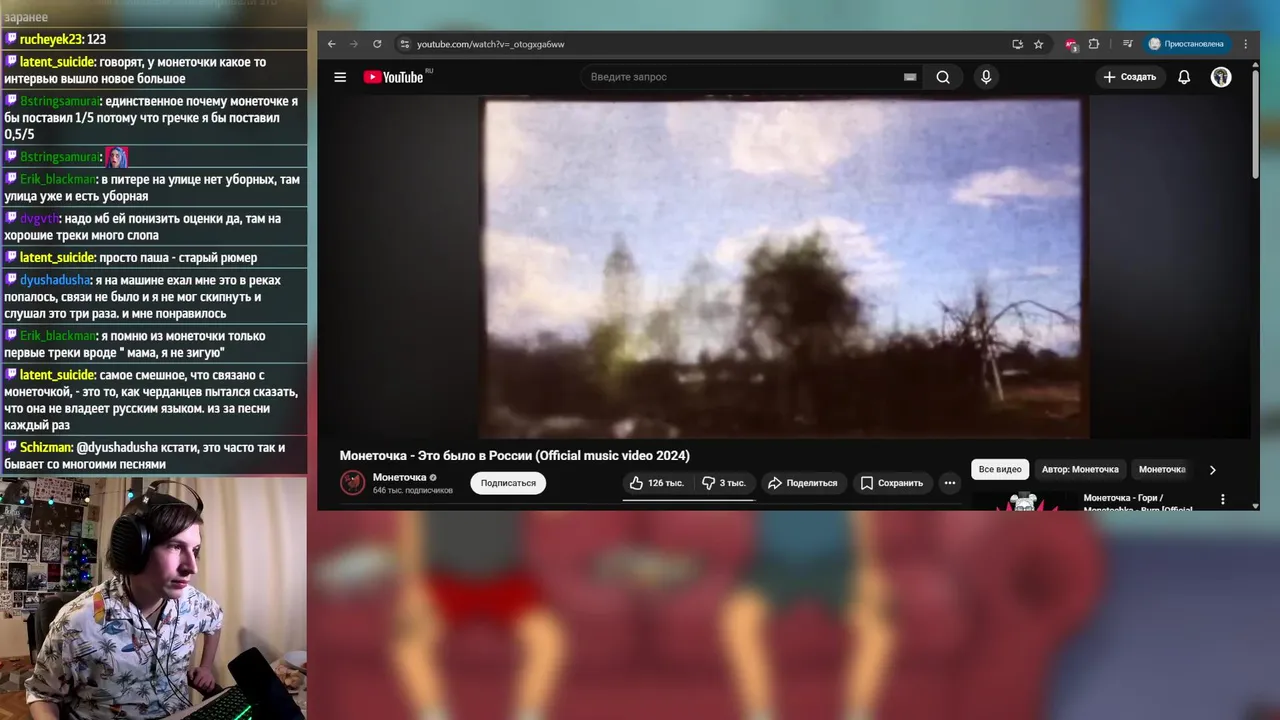Click the Поделиться share button

coord(802,483)
